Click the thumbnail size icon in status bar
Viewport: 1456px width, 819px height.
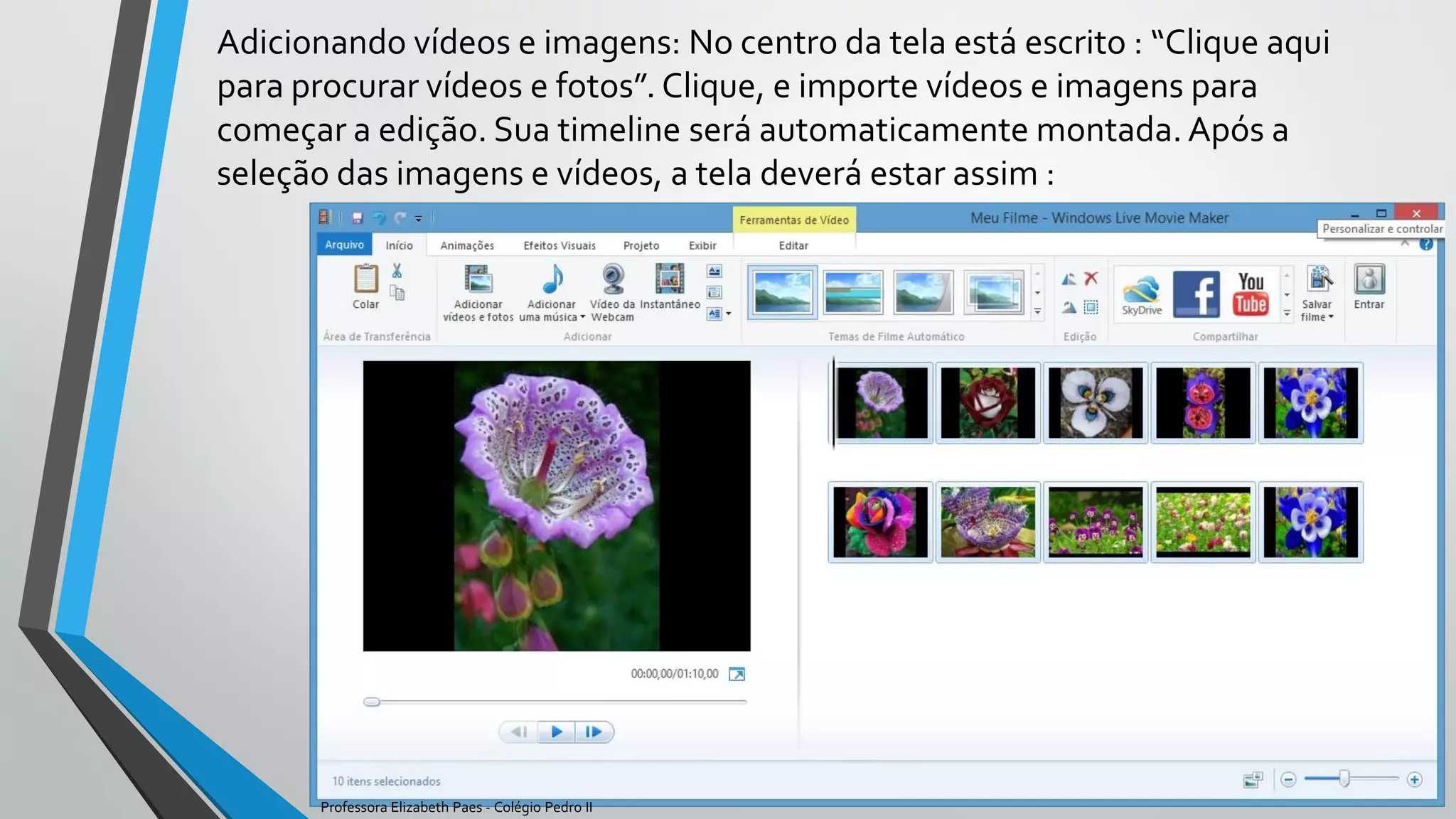click(1253, 780)
